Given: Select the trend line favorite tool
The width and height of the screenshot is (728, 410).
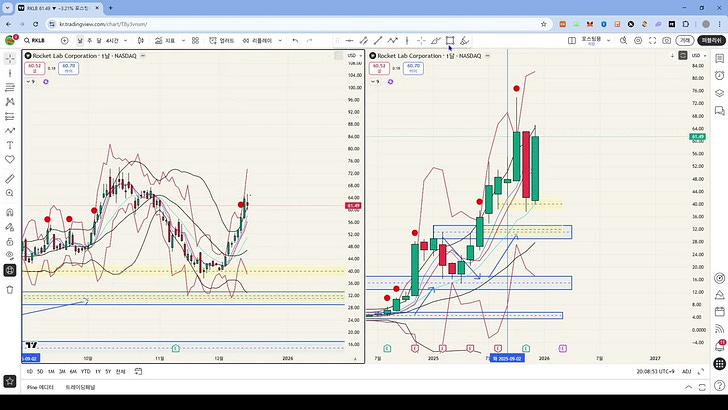Looking at the screenshot, I should tap(378, 41).
